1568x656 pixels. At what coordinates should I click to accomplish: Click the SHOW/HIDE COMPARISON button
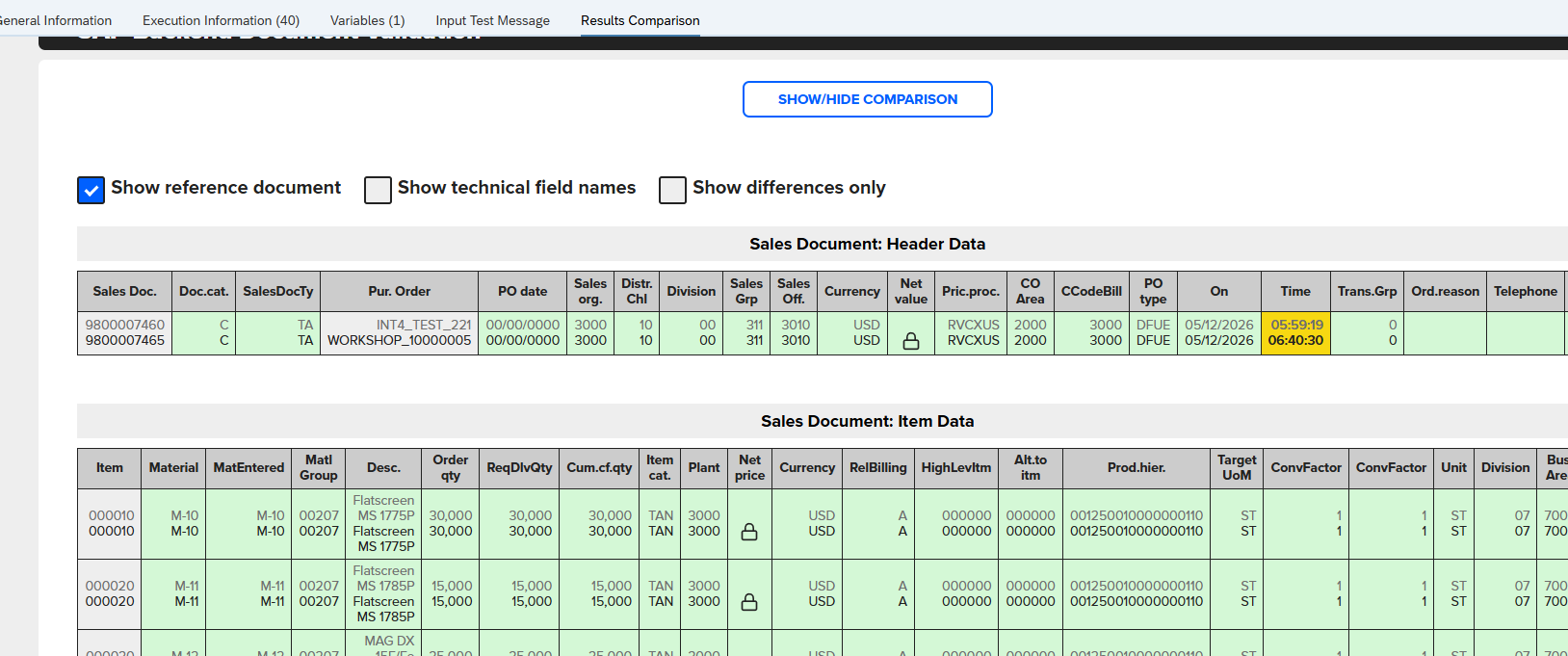point(867,99)
